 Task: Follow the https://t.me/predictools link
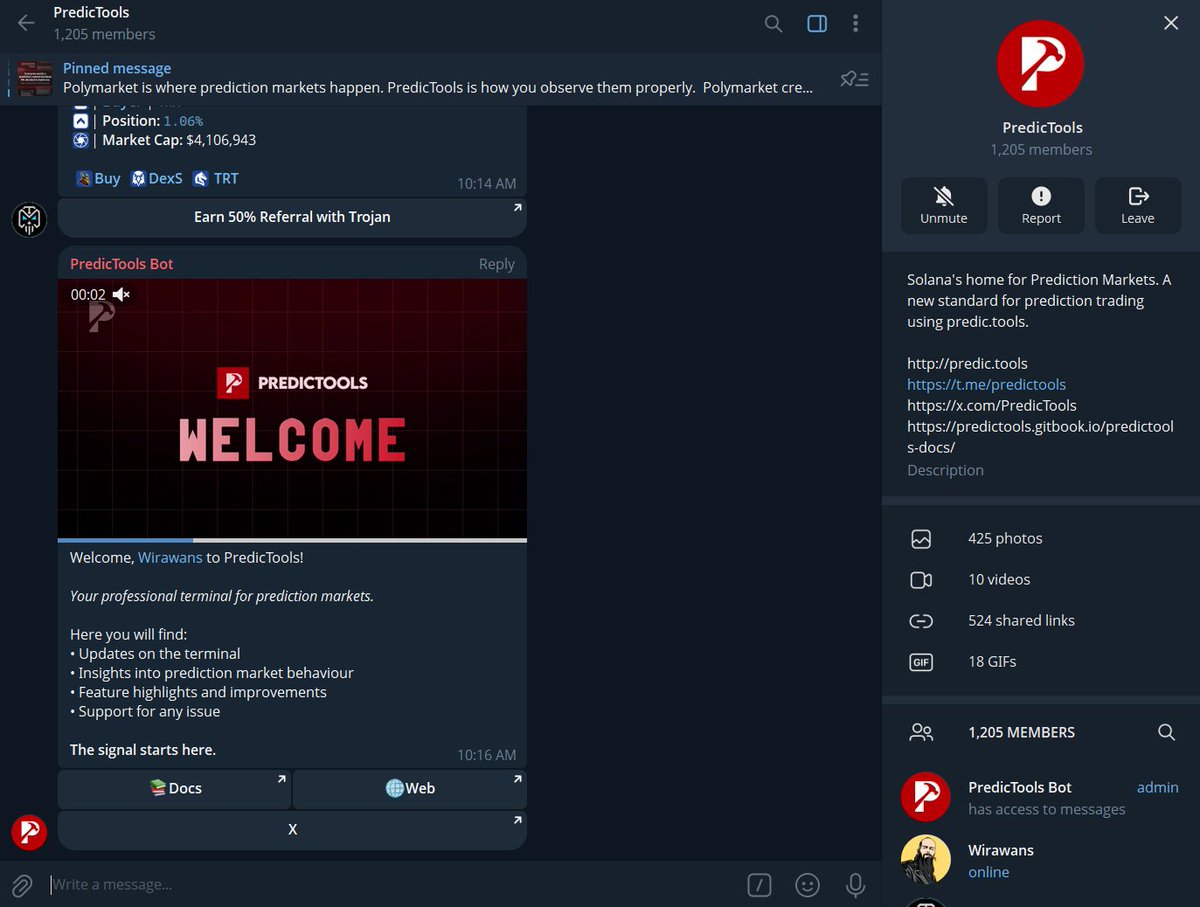point(986,384)
